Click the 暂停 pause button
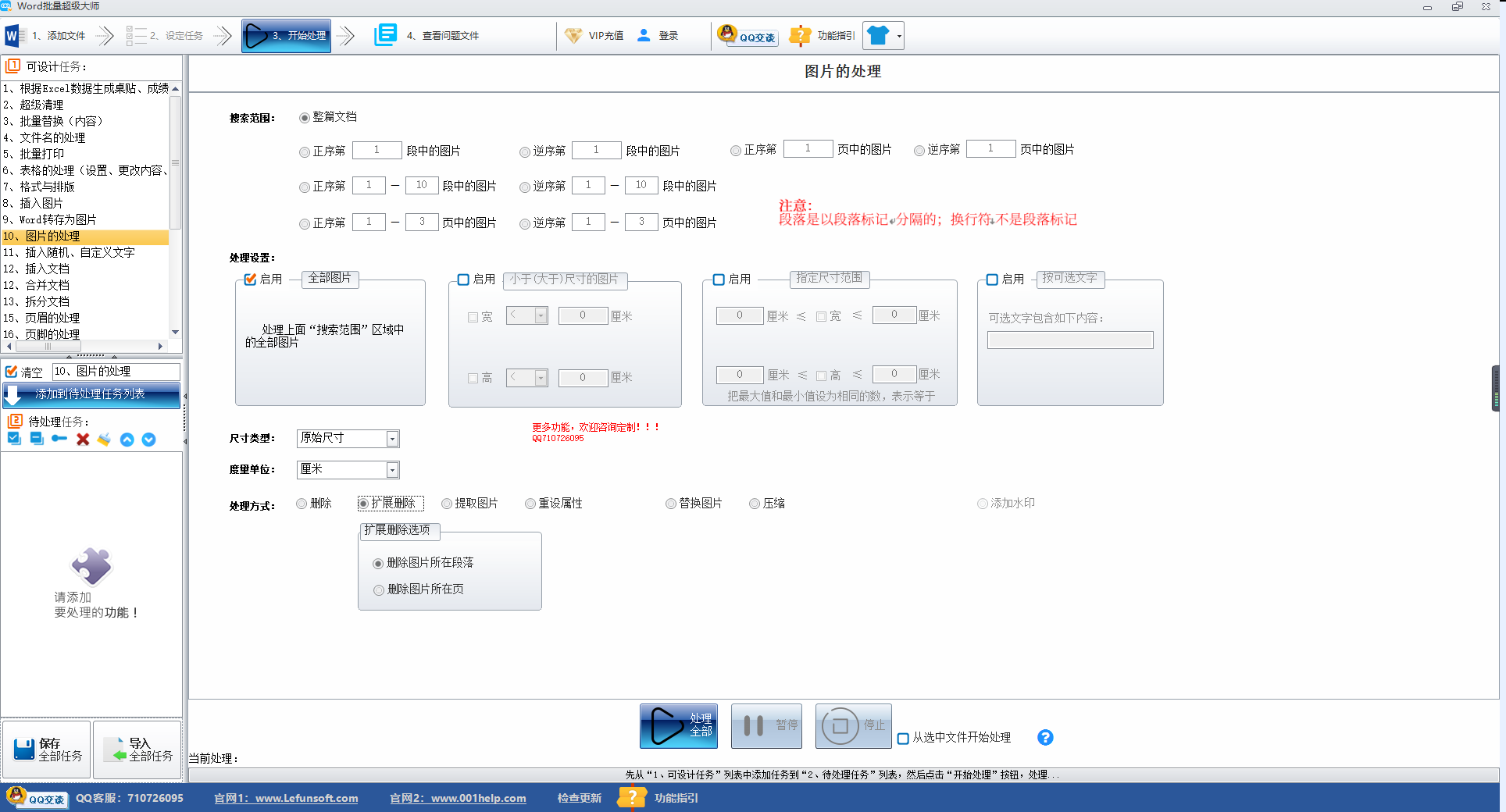This screenshot has width=1506, height=812. (x=766, y=726)
